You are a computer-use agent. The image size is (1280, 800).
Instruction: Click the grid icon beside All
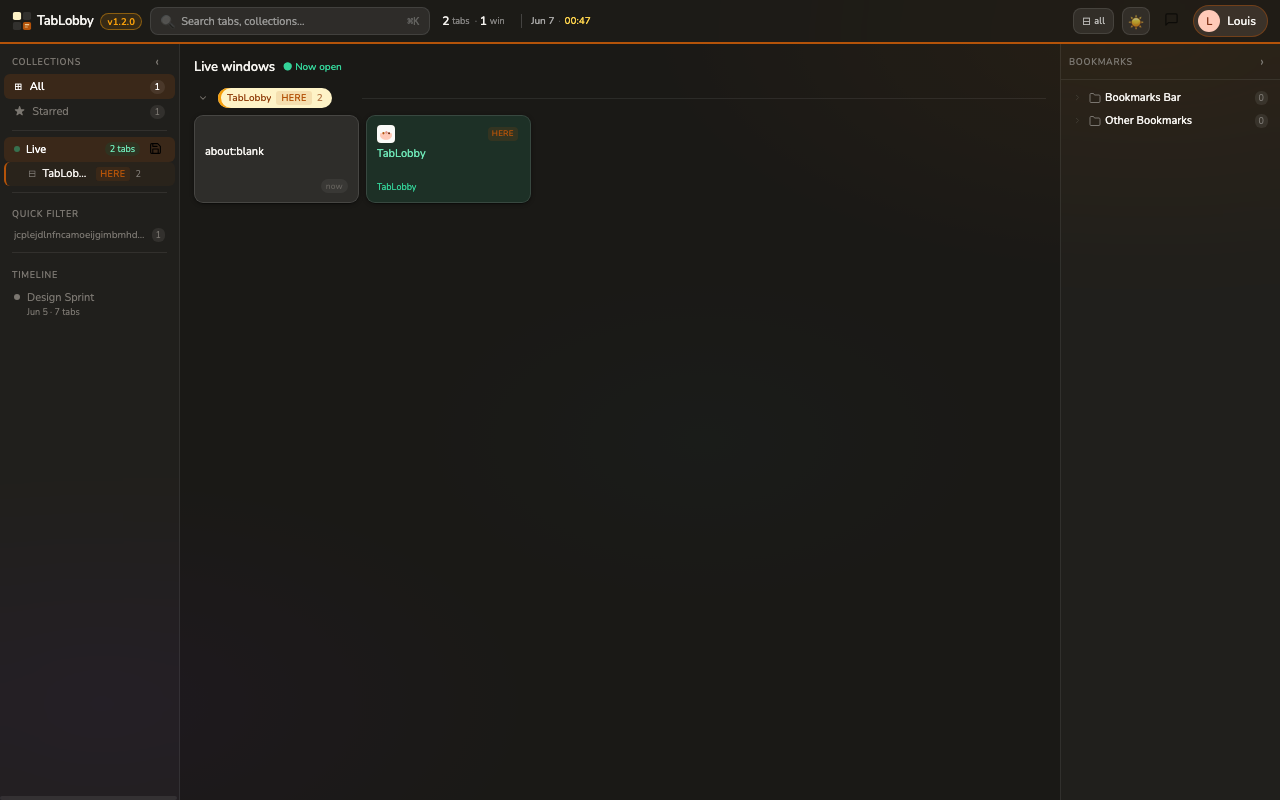(18, 86)
